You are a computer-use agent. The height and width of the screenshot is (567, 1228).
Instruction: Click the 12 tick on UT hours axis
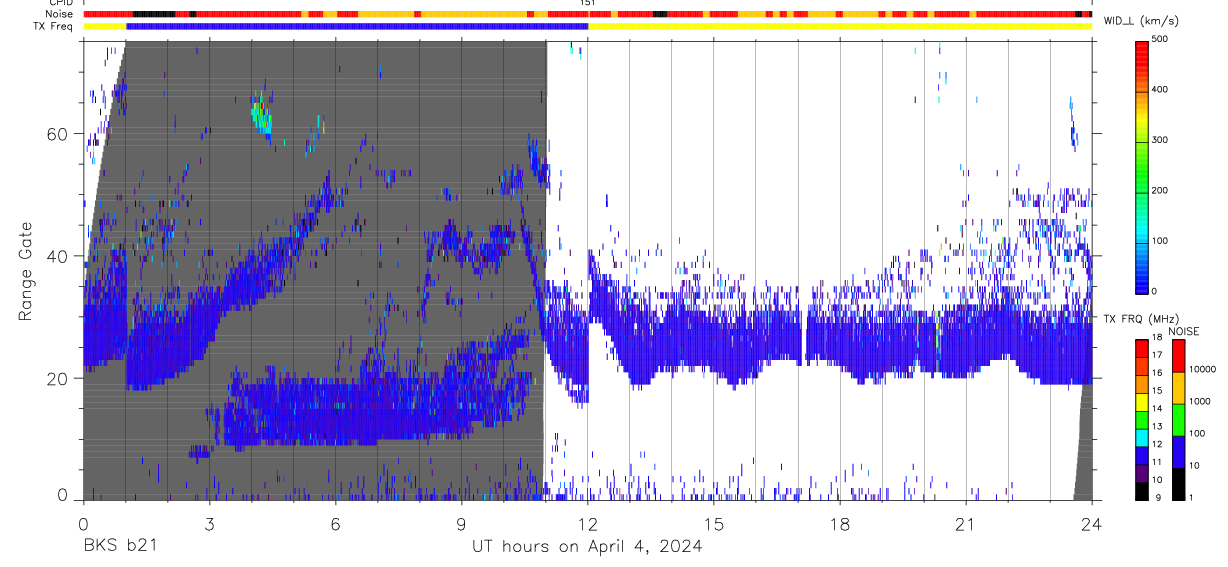pyautogui.click(x=587, y=524)
